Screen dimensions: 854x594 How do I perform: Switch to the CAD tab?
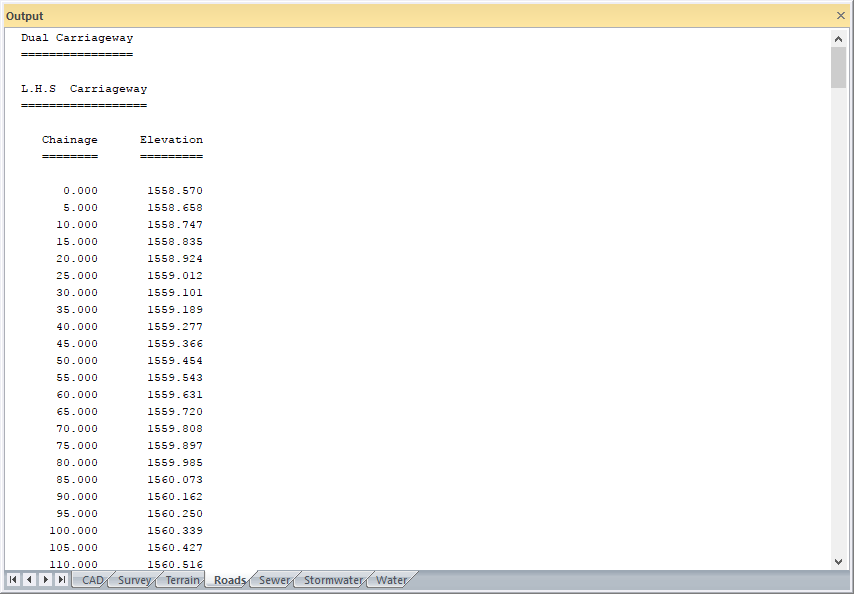tap(92, 580)
